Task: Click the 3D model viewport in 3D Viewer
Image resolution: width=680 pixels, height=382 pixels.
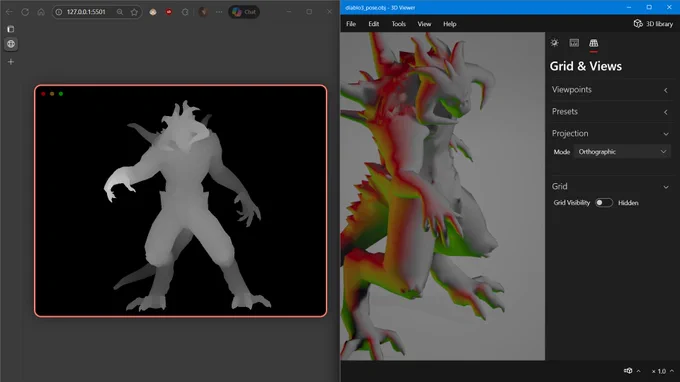Action: 443,196
